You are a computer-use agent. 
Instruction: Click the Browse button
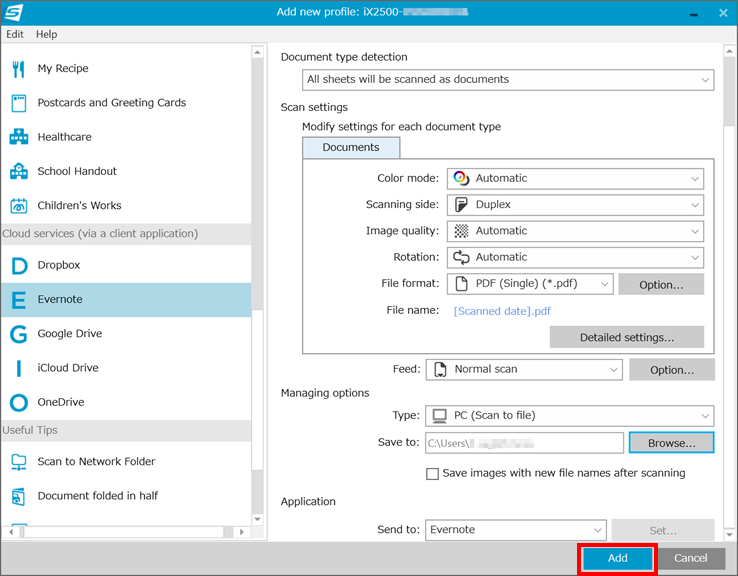click(x=672, y=443)
